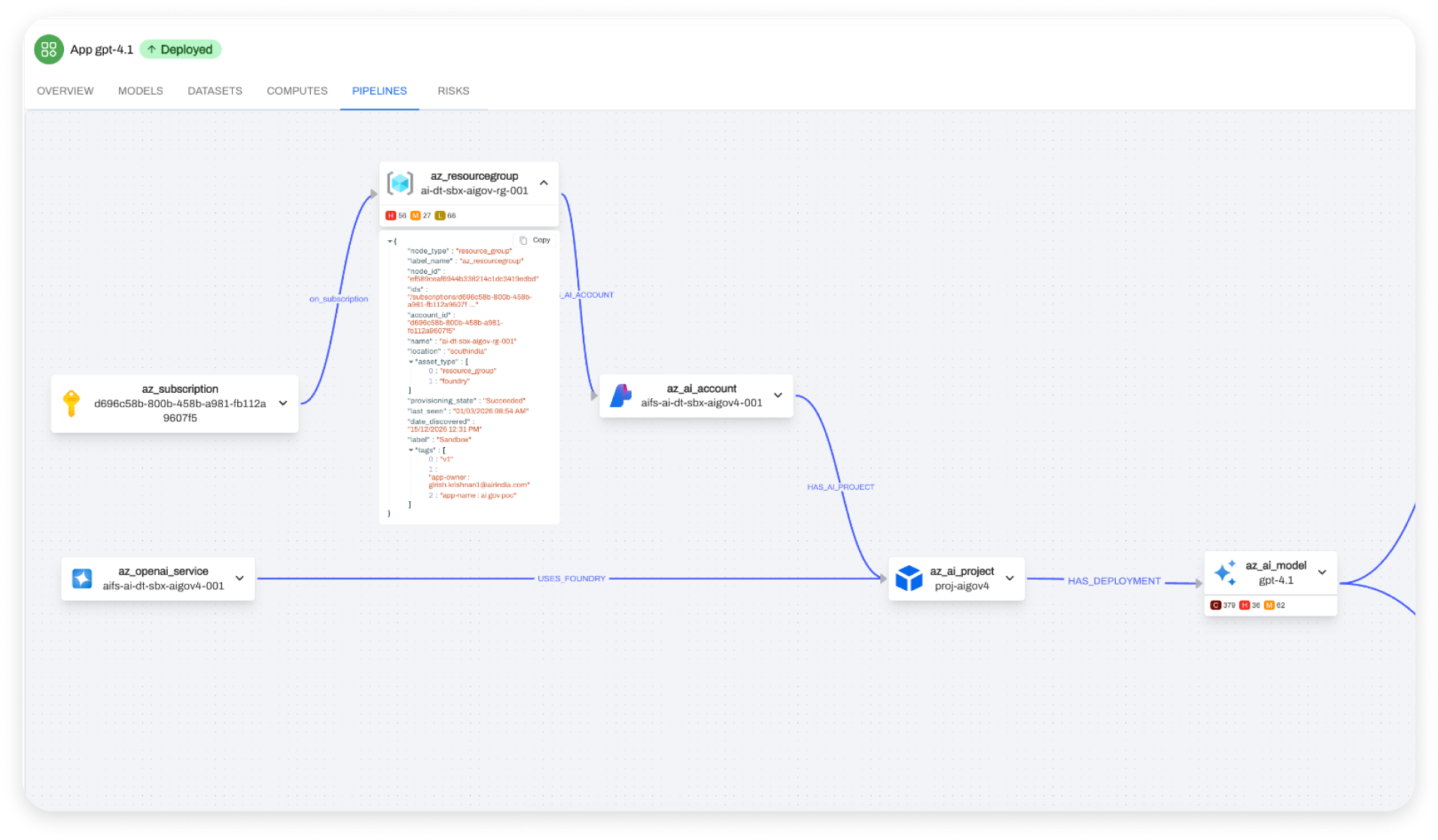The image size is (1438, 840).
Task: Click the gpt-4.1 label under az_ai_model
Action: [1276, 580]
